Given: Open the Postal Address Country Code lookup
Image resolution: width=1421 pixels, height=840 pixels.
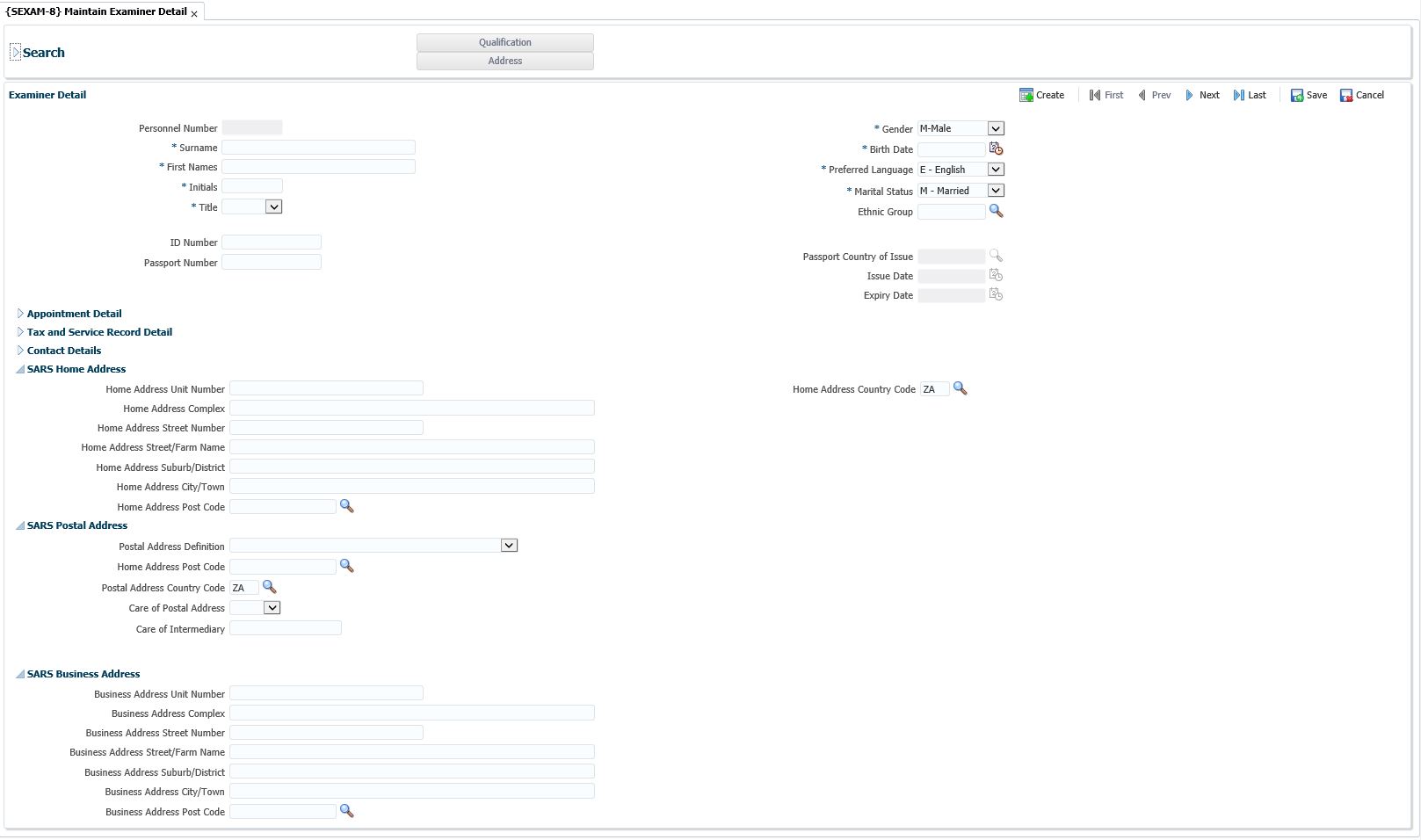Looking at the screenshot, I should coord(270,587).
